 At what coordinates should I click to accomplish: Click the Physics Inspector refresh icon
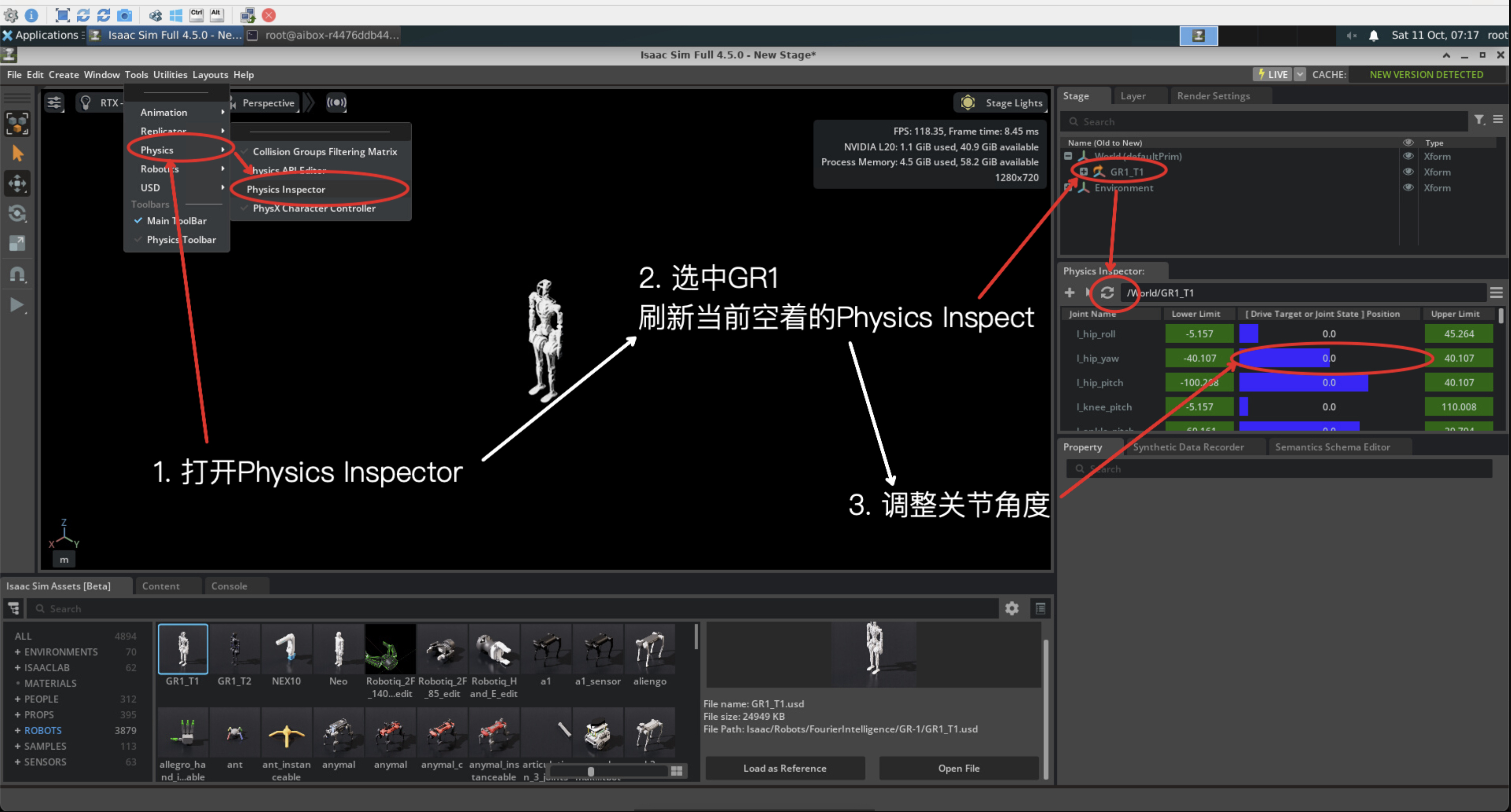coord(1107,293)
